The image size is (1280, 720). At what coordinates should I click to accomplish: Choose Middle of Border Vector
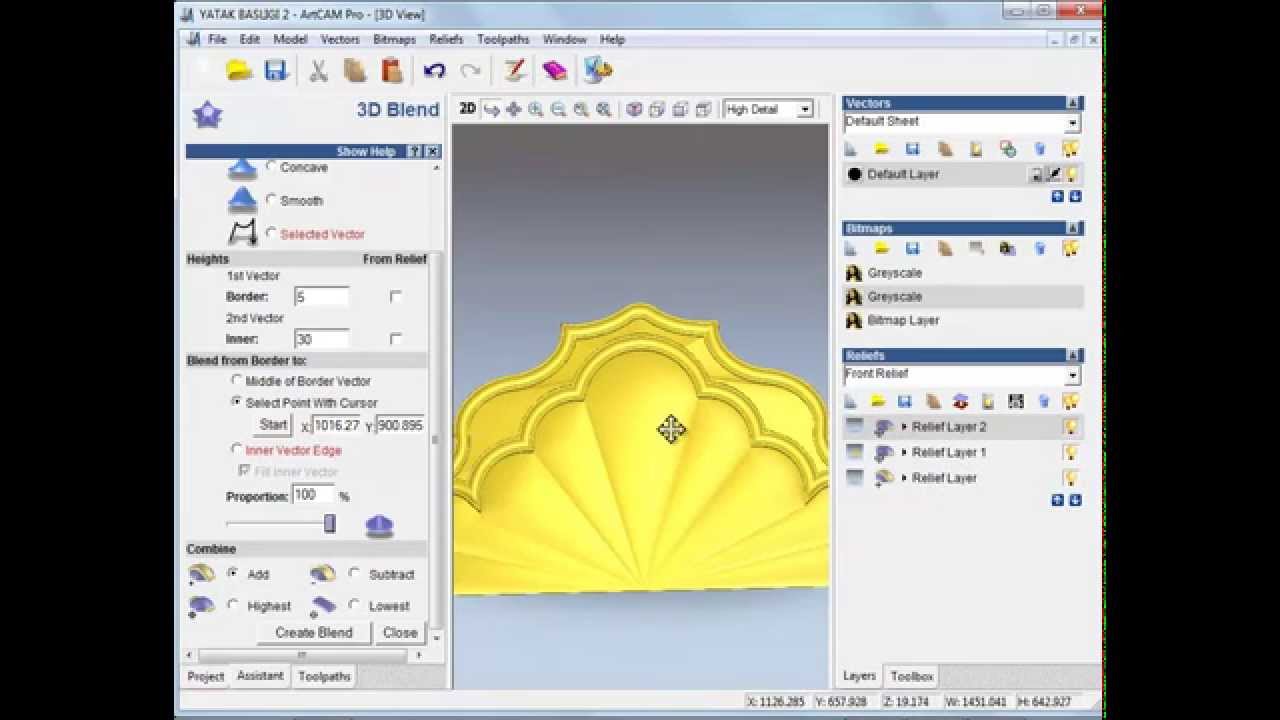coord(236,381)
